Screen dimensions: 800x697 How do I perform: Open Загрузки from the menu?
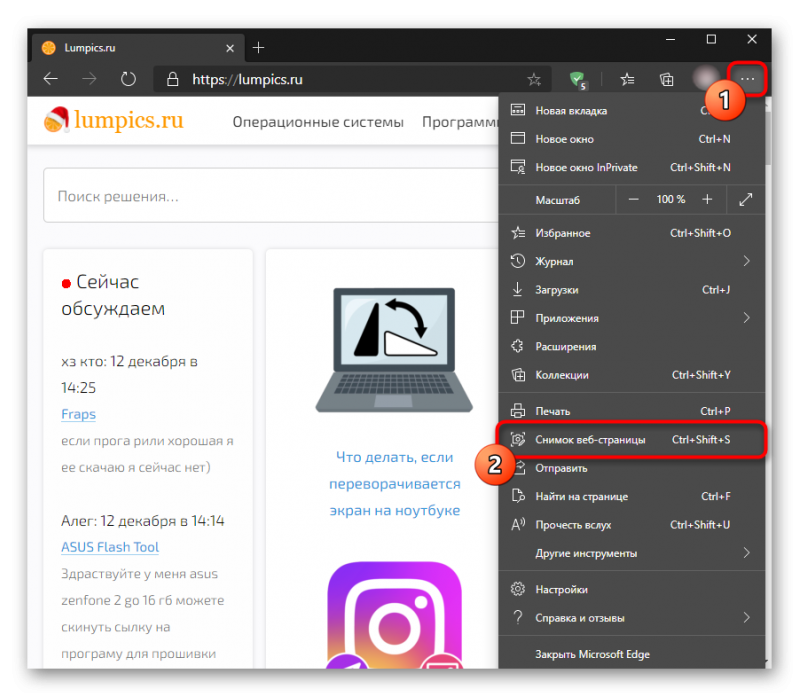point(632,290)
